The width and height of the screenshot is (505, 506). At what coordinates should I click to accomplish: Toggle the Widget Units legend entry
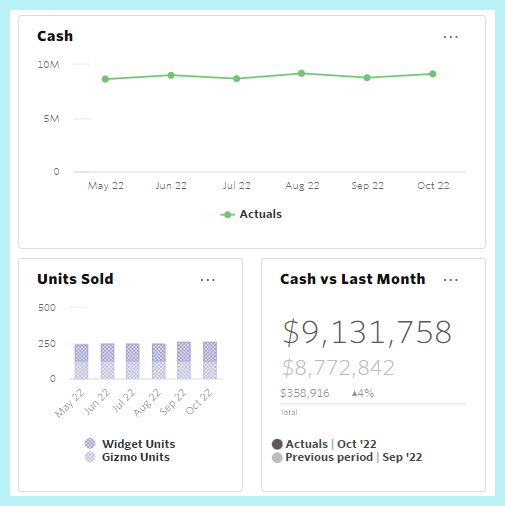[130, 444]
